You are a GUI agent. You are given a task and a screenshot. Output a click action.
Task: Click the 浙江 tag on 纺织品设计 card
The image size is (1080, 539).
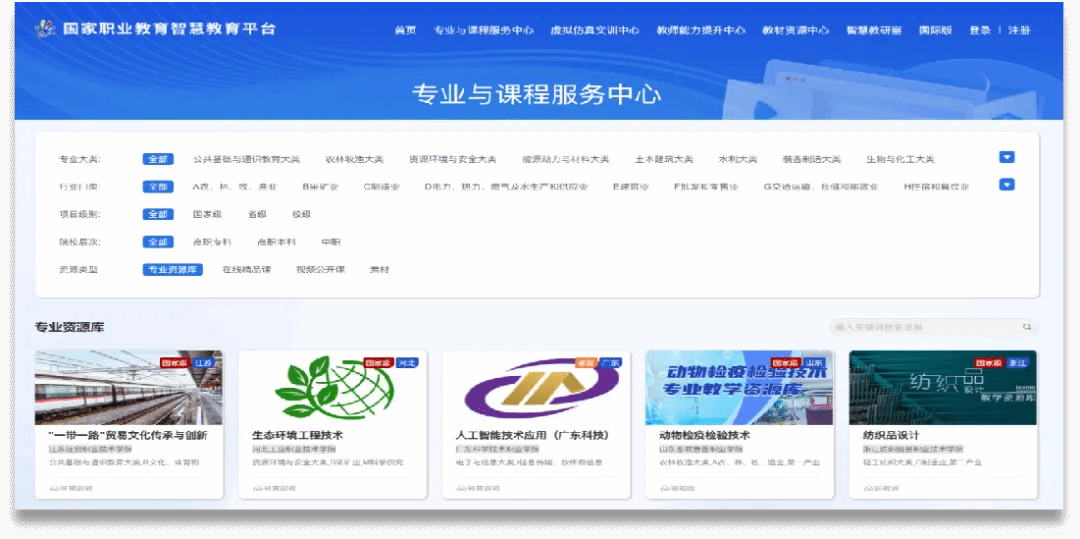pyautogui.click(x=1020, y=363)
